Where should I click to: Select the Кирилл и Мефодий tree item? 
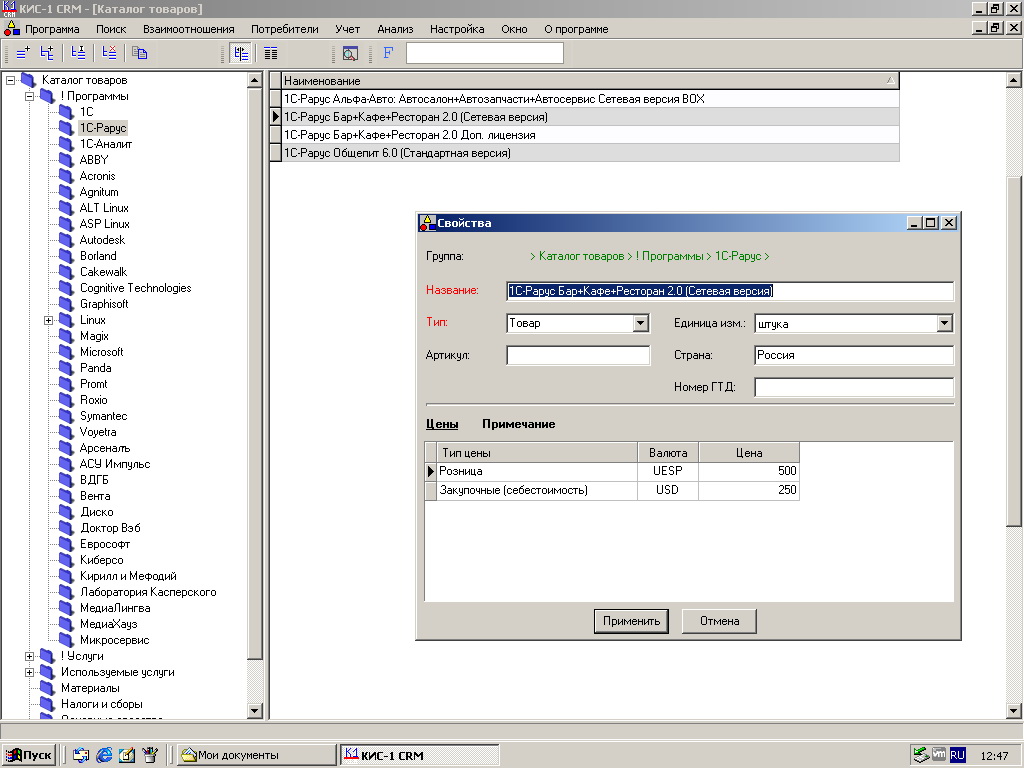click(128, 576)
